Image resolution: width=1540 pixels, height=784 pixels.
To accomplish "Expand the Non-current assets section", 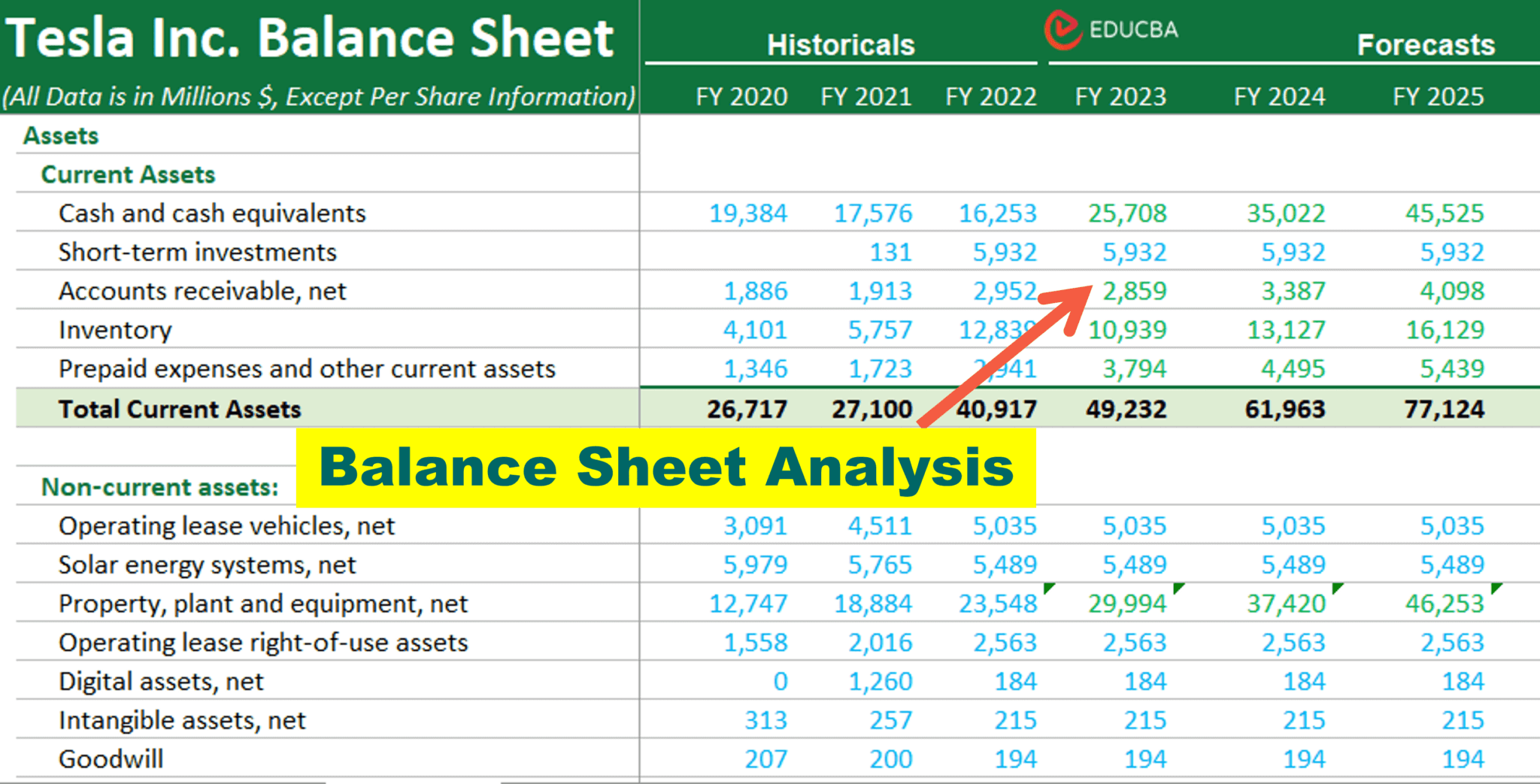I will click(159, 486).
